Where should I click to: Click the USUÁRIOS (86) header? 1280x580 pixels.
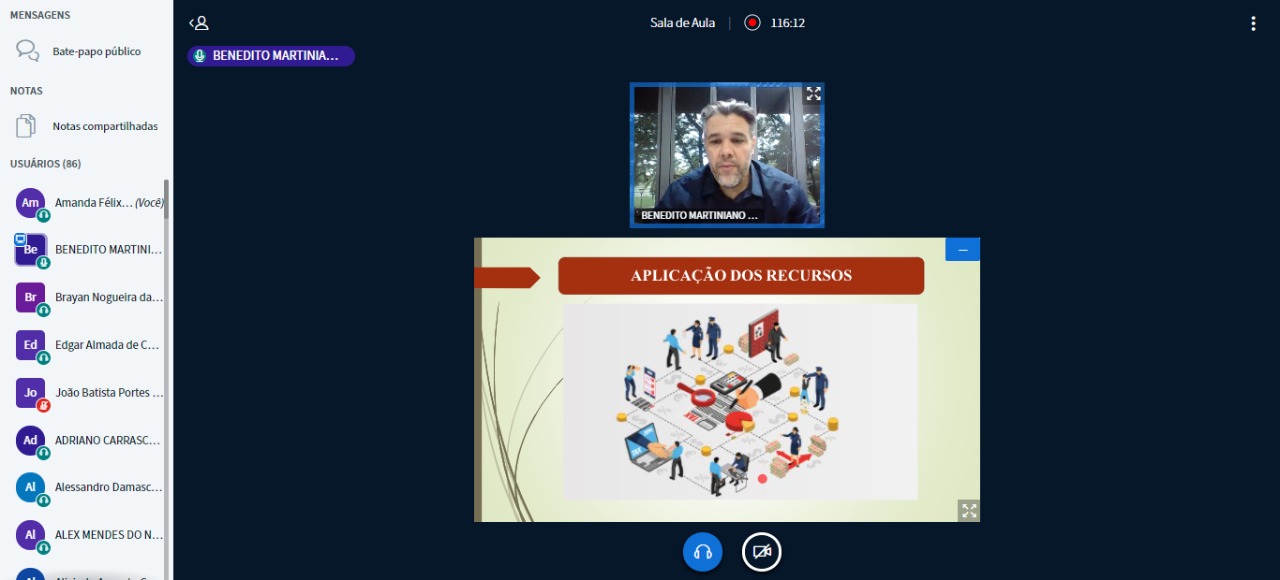pyautogui.click(x=46, y=163)
